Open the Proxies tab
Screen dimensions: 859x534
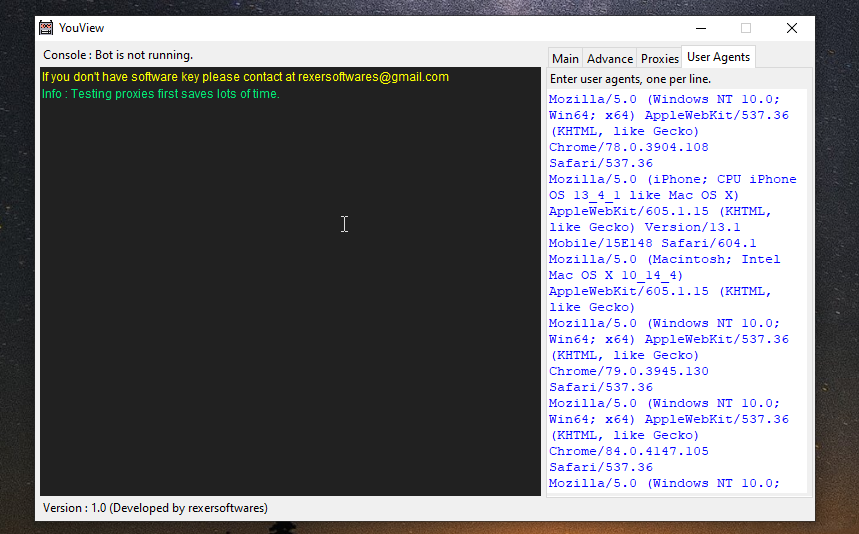click(x=659, y=59)
